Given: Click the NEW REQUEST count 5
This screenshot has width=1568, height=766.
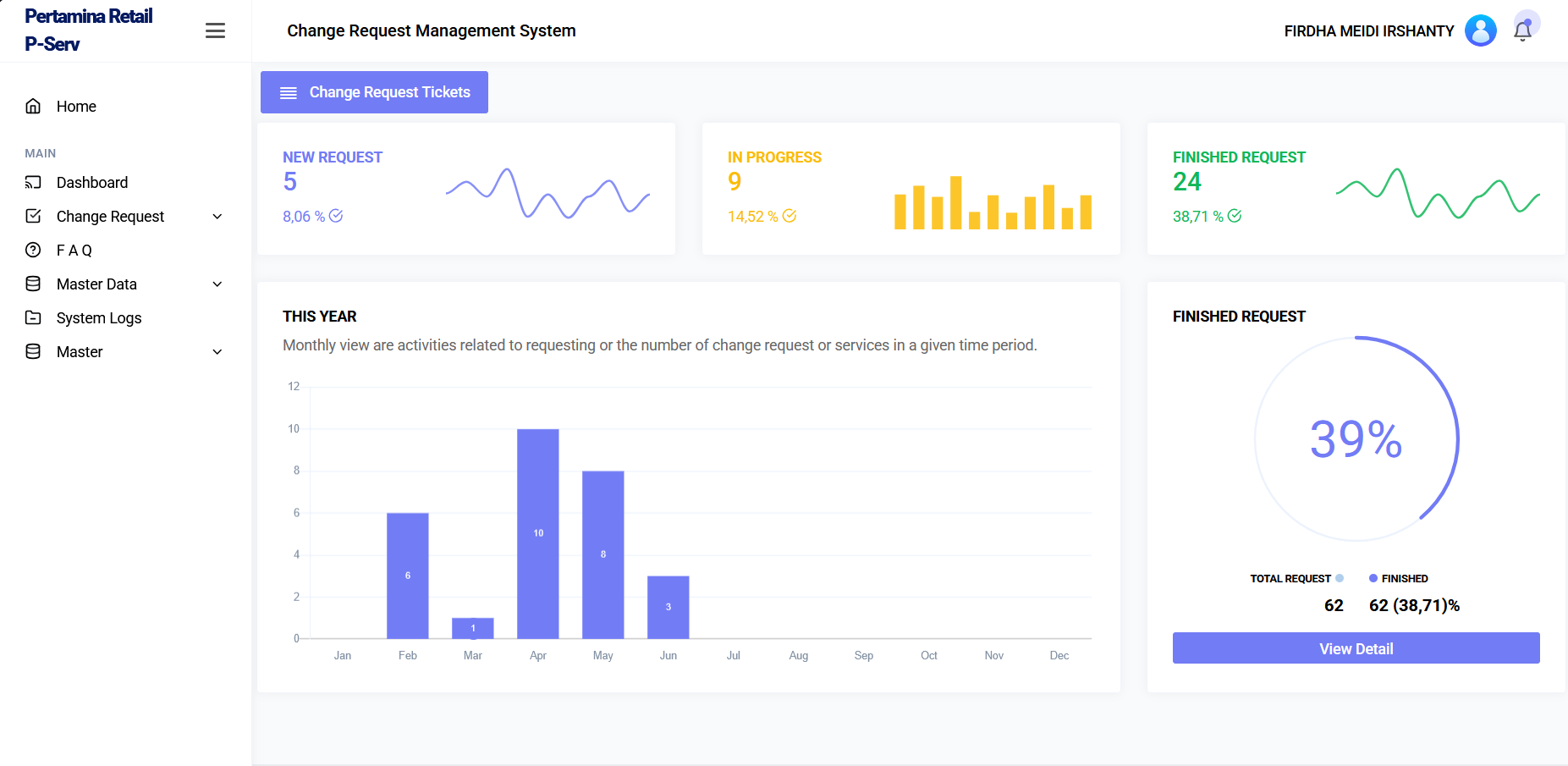Looking at the screenshot, I should pos(290,182).
